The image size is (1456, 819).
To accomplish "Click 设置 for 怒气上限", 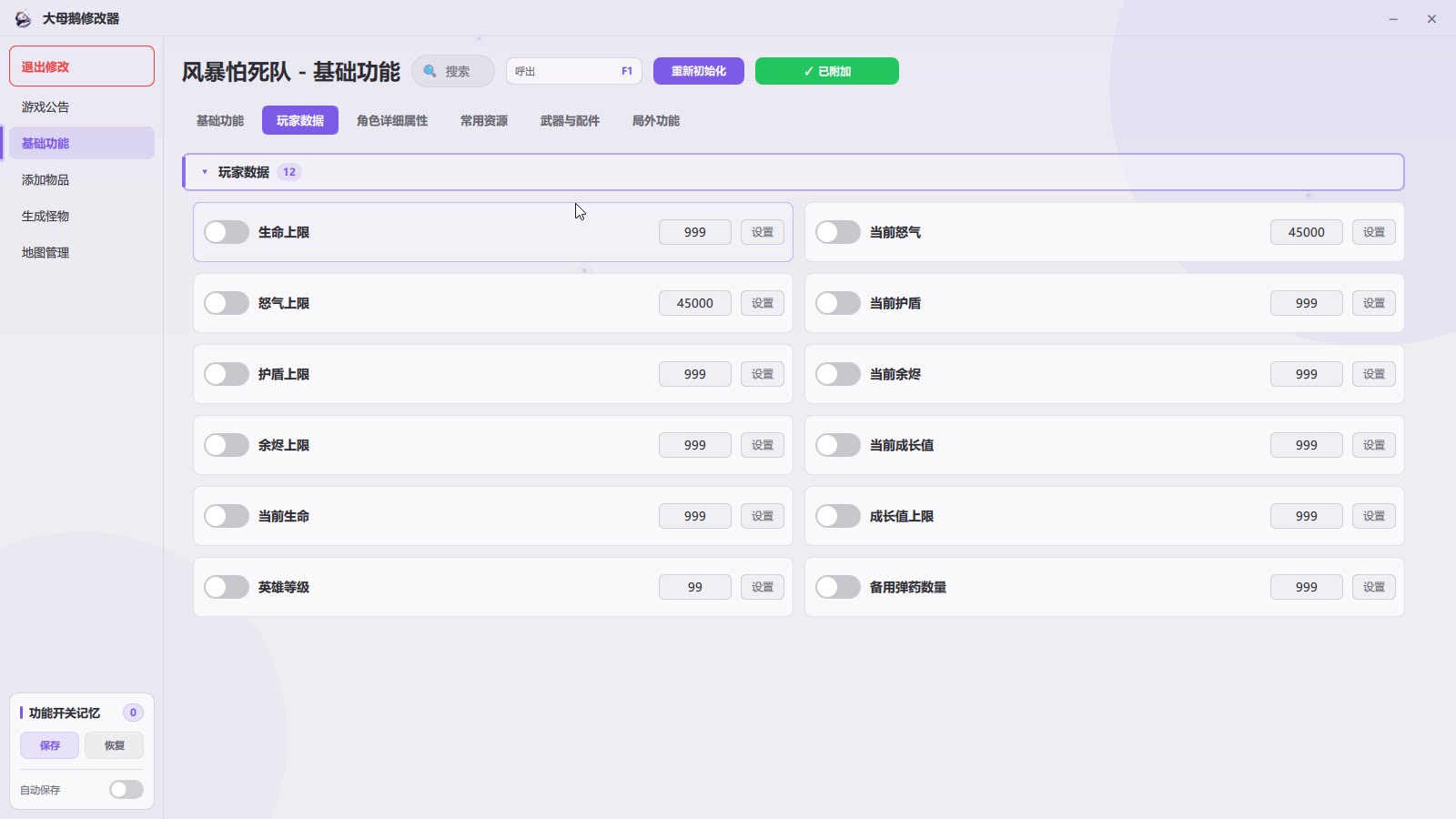I will tap(763, 303).
